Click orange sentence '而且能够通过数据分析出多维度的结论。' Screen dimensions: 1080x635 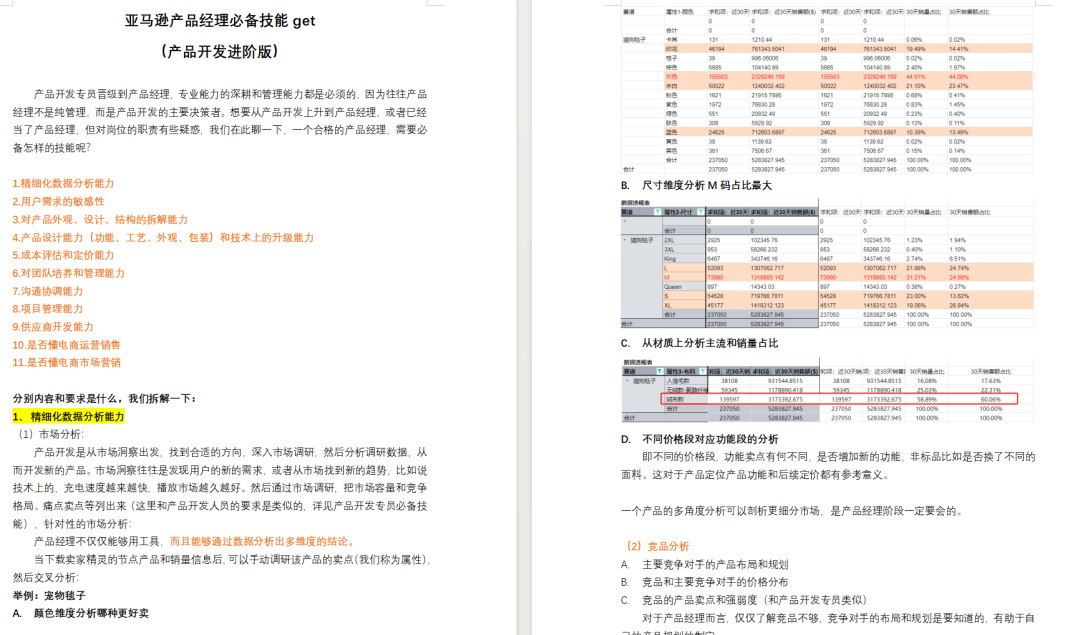pos(262,541)
